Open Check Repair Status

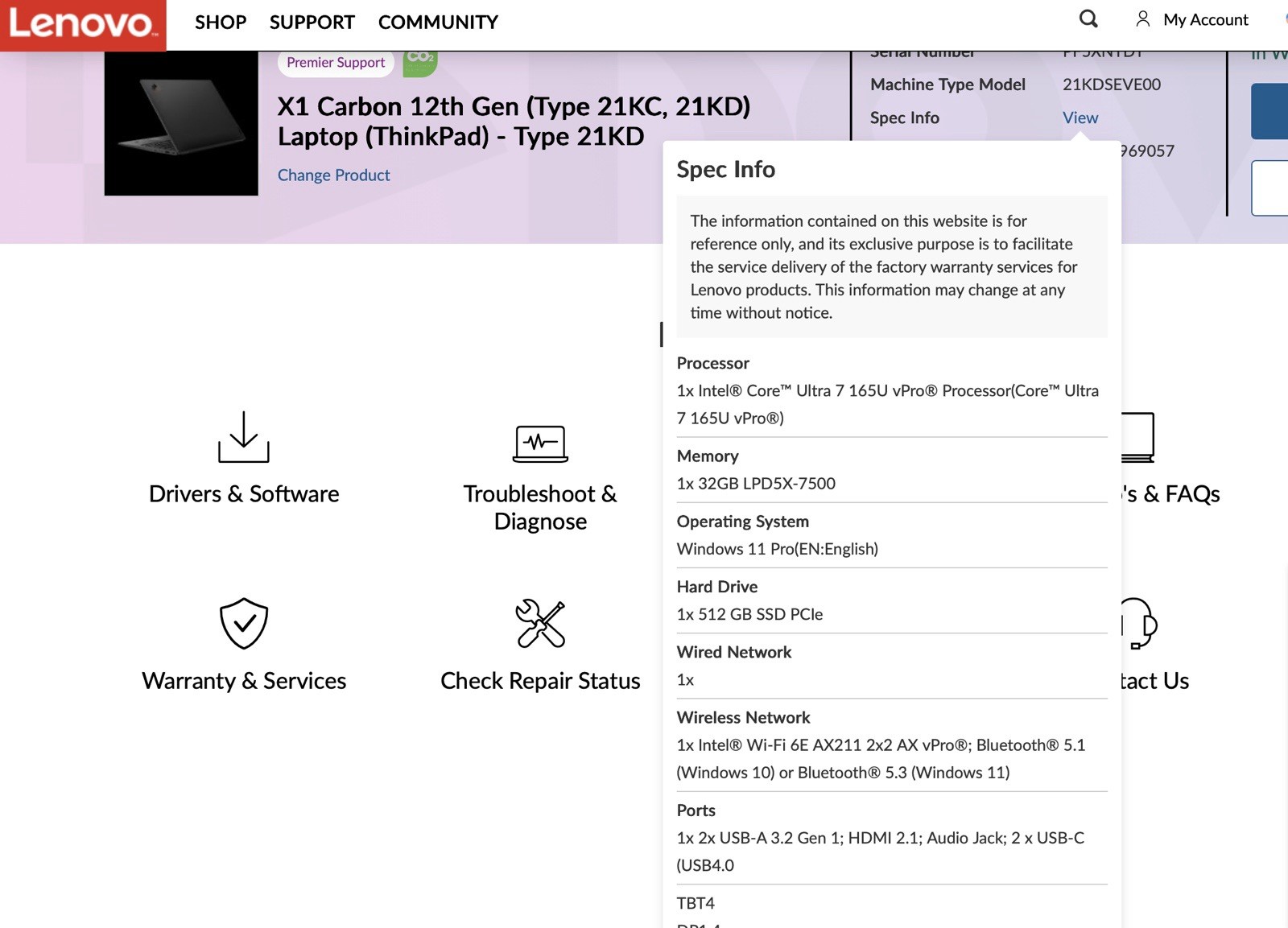(540, 681)
